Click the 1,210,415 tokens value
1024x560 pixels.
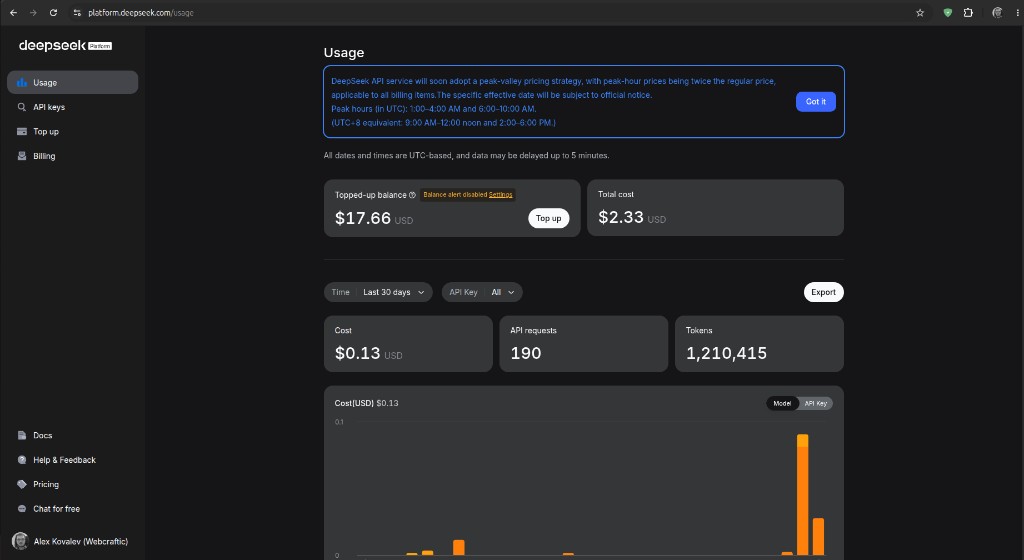click(x=726, y=353)
